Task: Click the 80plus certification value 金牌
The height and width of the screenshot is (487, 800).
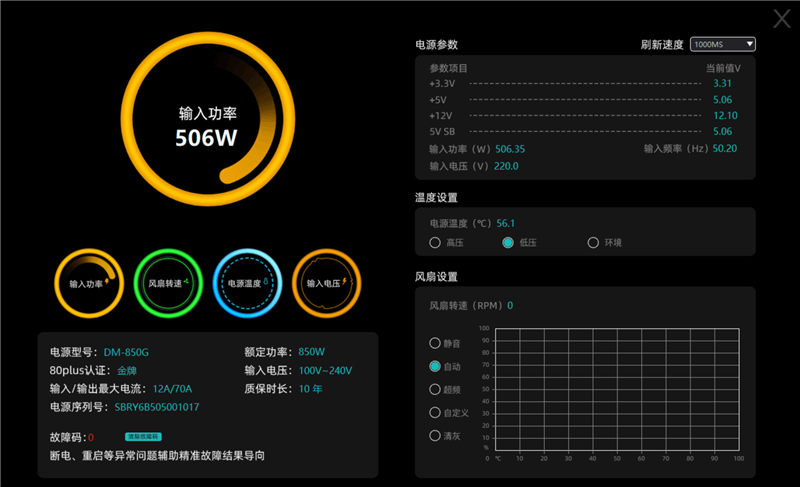Action: click(127, 371)
